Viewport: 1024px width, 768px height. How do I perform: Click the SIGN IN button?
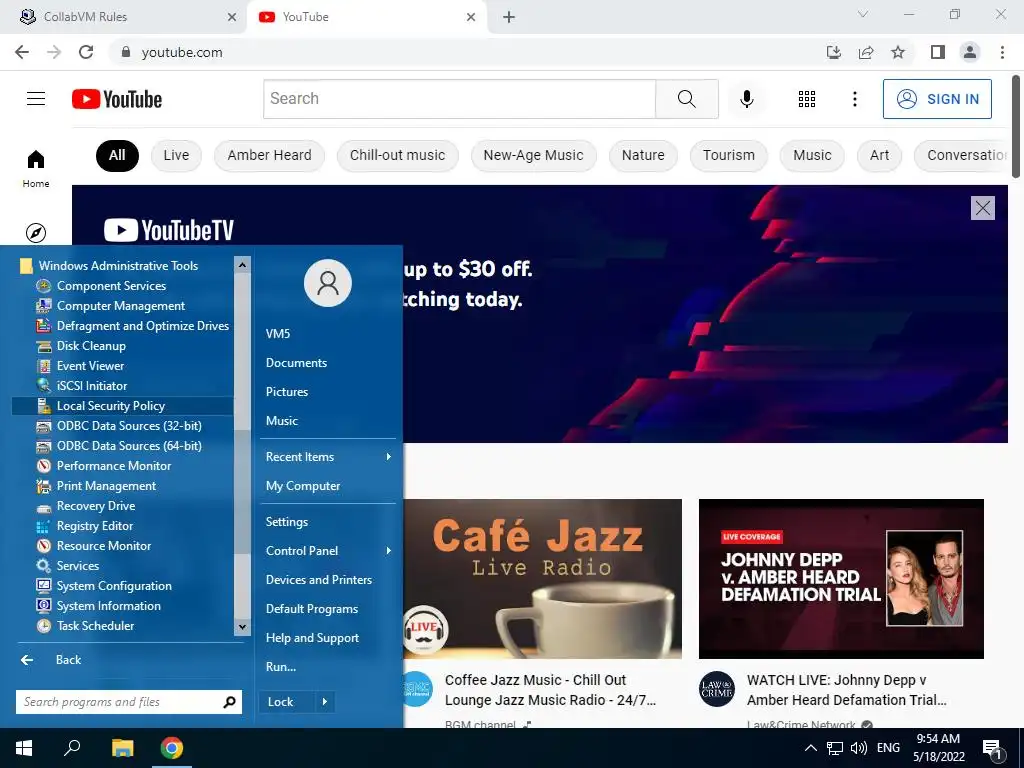[x=937, y=99]
